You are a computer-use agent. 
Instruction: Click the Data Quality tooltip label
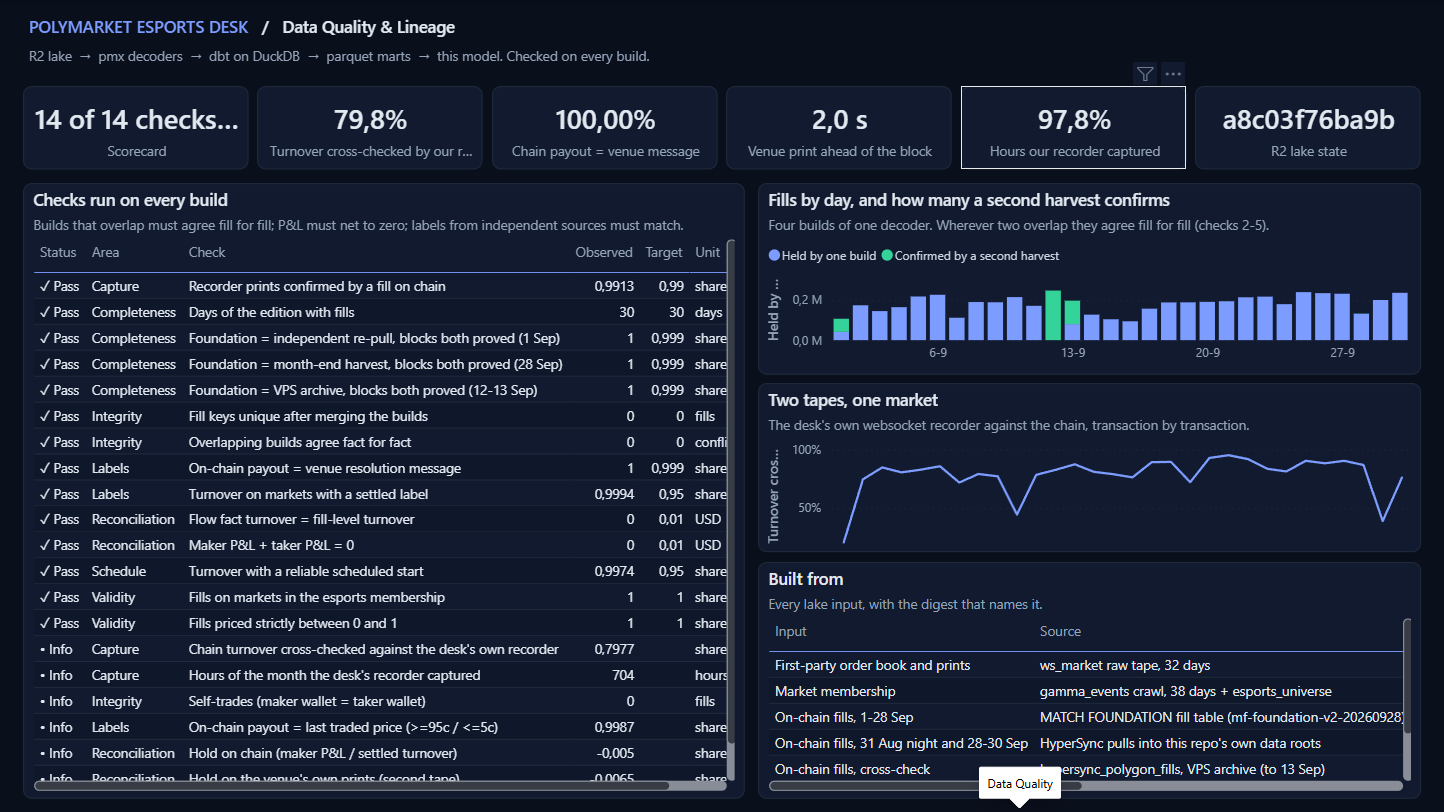1020,784
